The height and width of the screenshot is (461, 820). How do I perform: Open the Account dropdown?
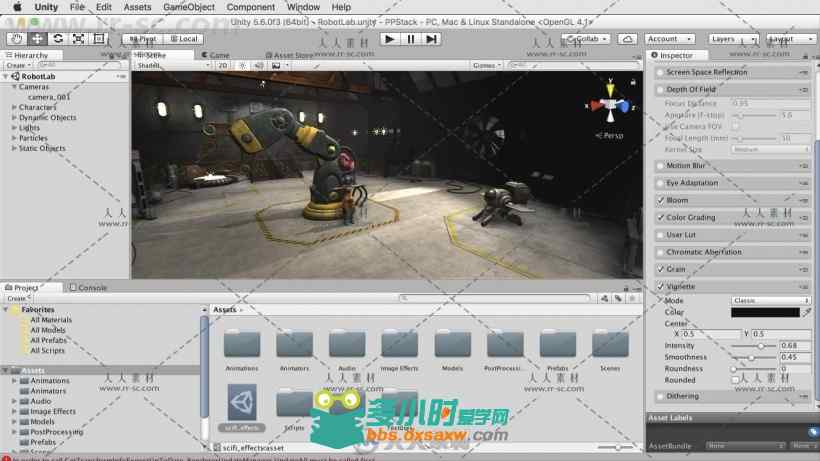point(669,39)
